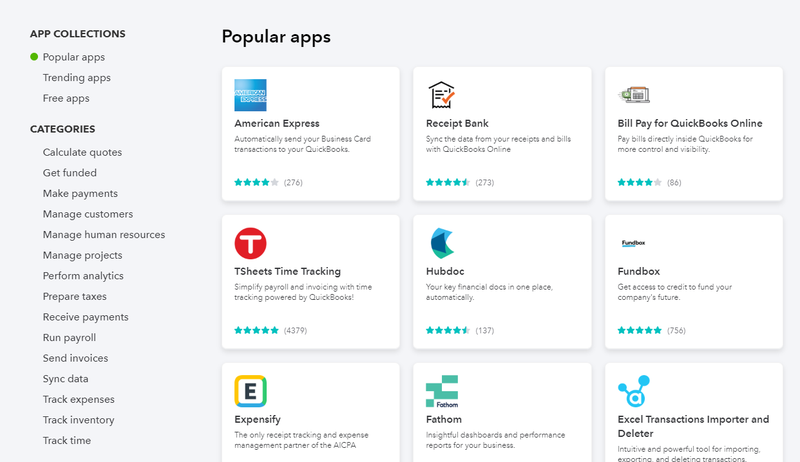Click the Hubdoc app logo
The height and width of the screenshot is (462, 800).
pyautogui.click(x=442, y=243)
